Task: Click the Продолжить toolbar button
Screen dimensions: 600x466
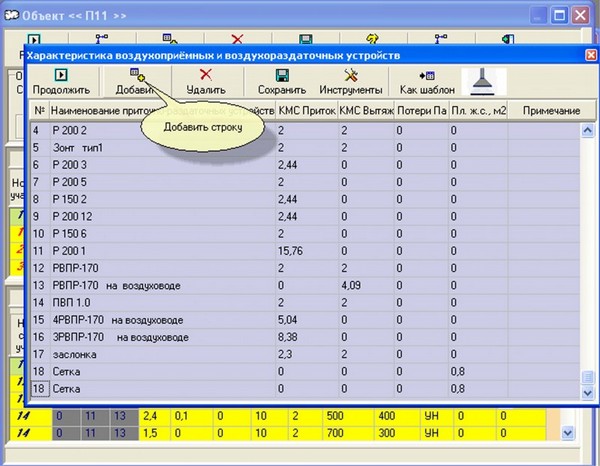Action: point(61,81)
